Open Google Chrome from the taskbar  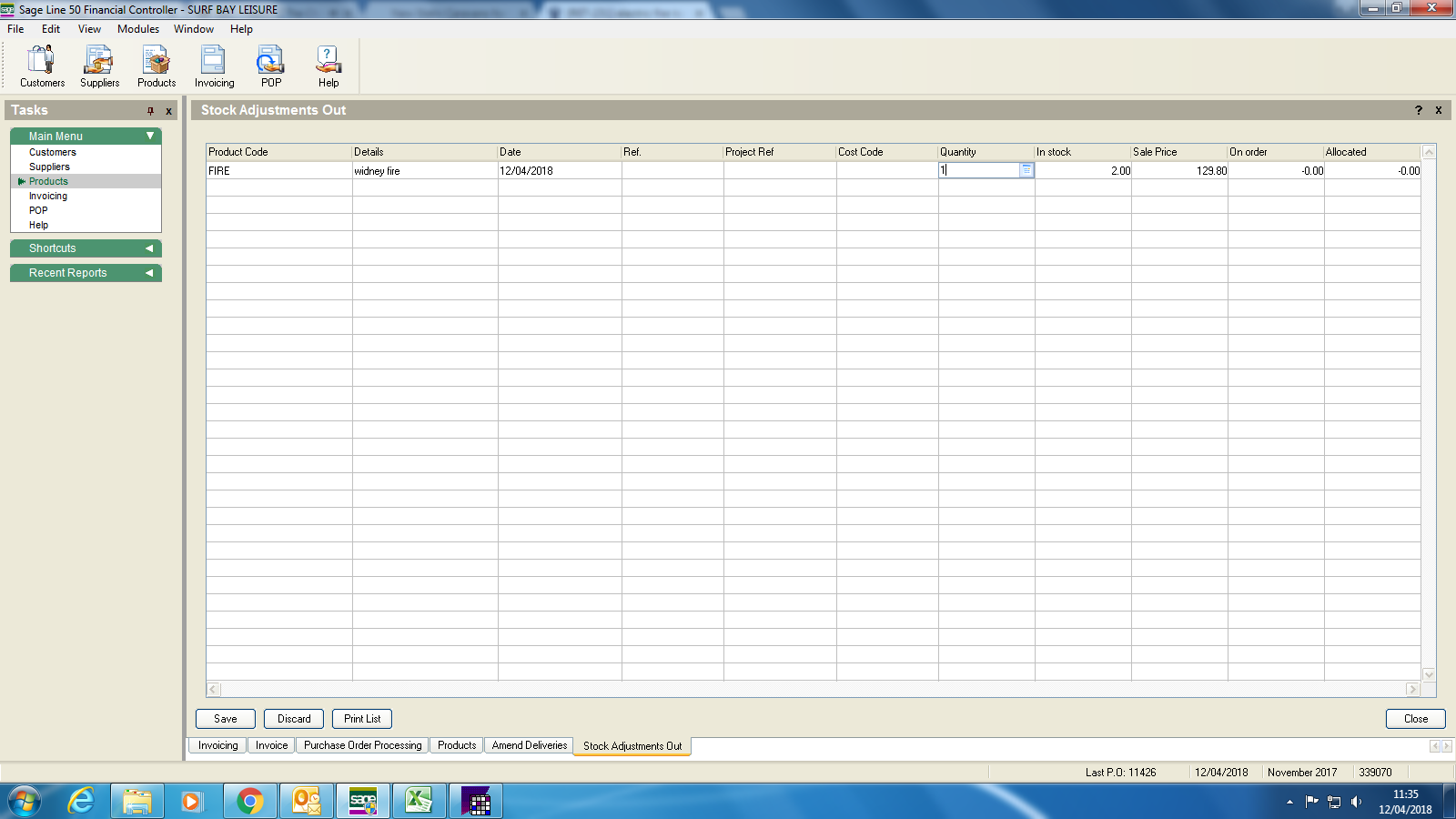249,801
